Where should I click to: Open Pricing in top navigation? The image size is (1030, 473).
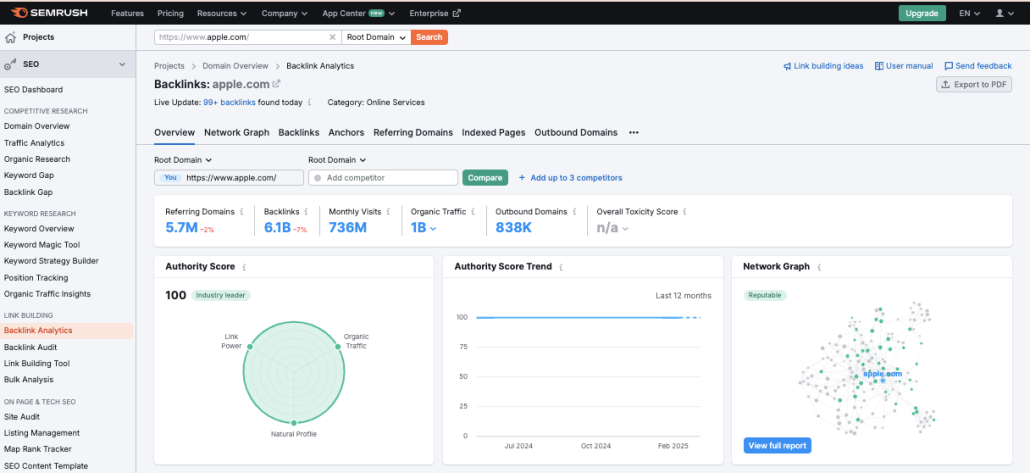tap(171, 13)
